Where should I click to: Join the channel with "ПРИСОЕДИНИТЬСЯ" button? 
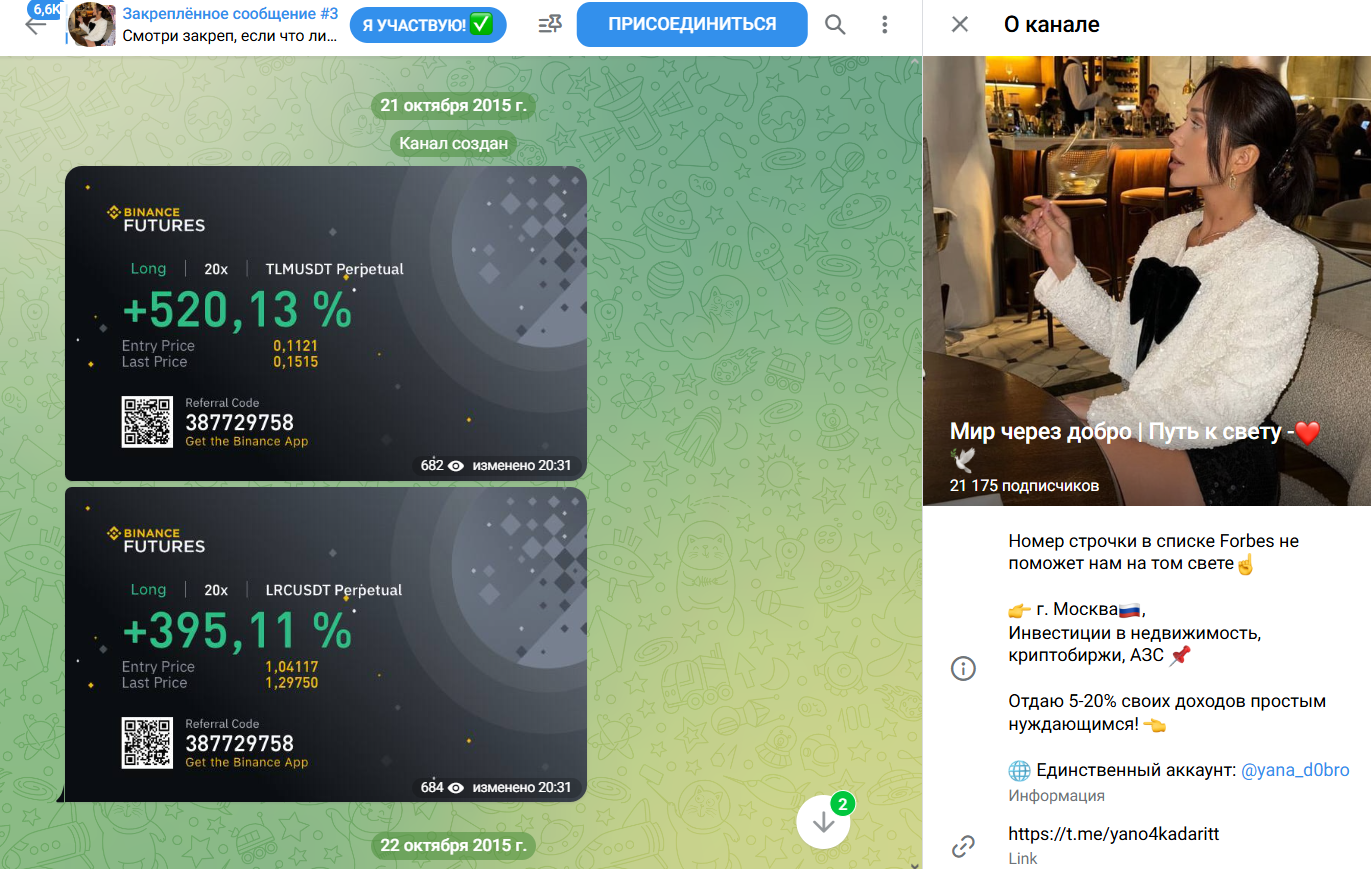(x=692, y=24)
